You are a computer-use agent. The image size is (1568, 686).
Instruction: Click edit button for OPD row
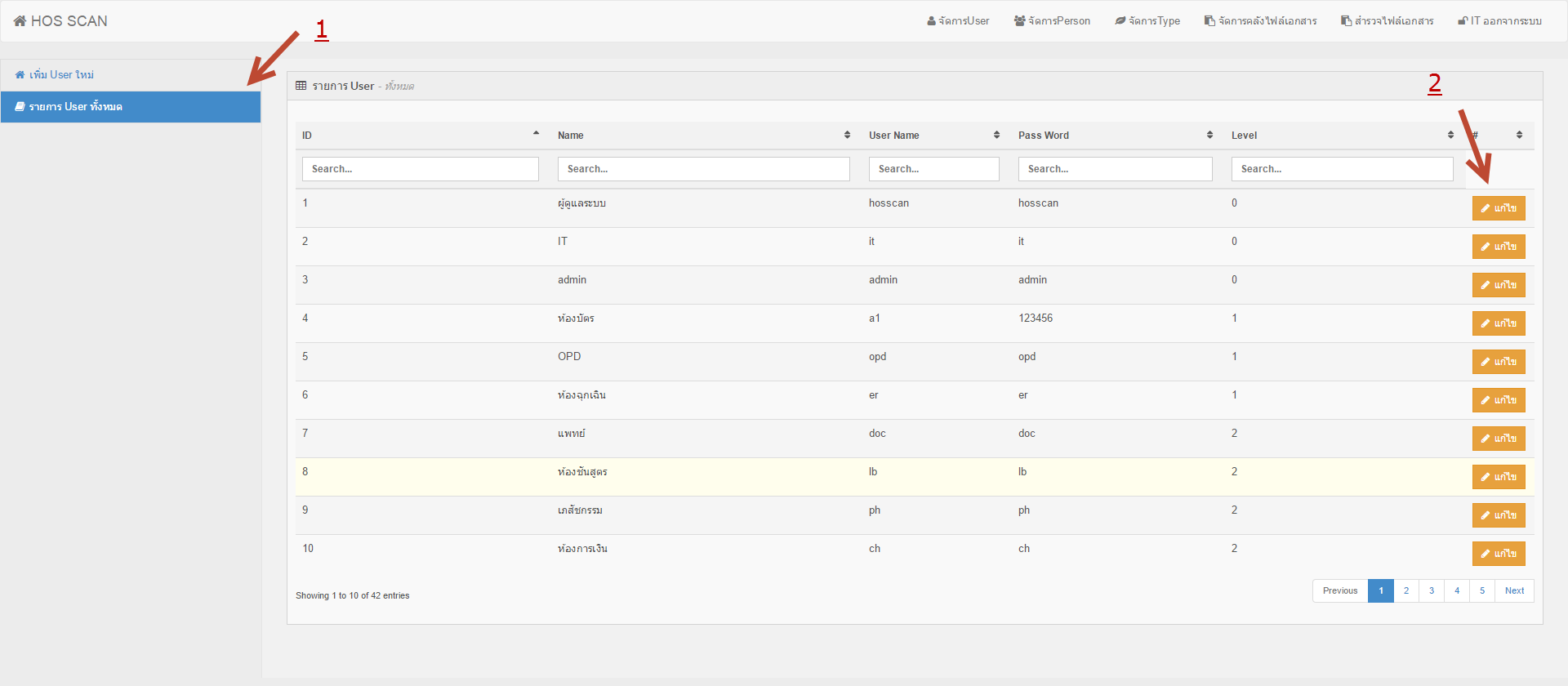[1498, 362]
